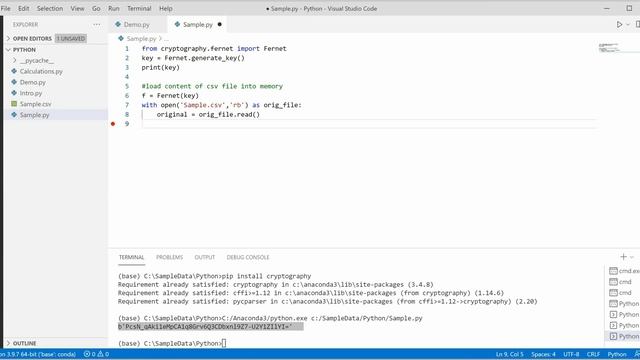Select Sample.py in the explorer tree

click(35, 115)
